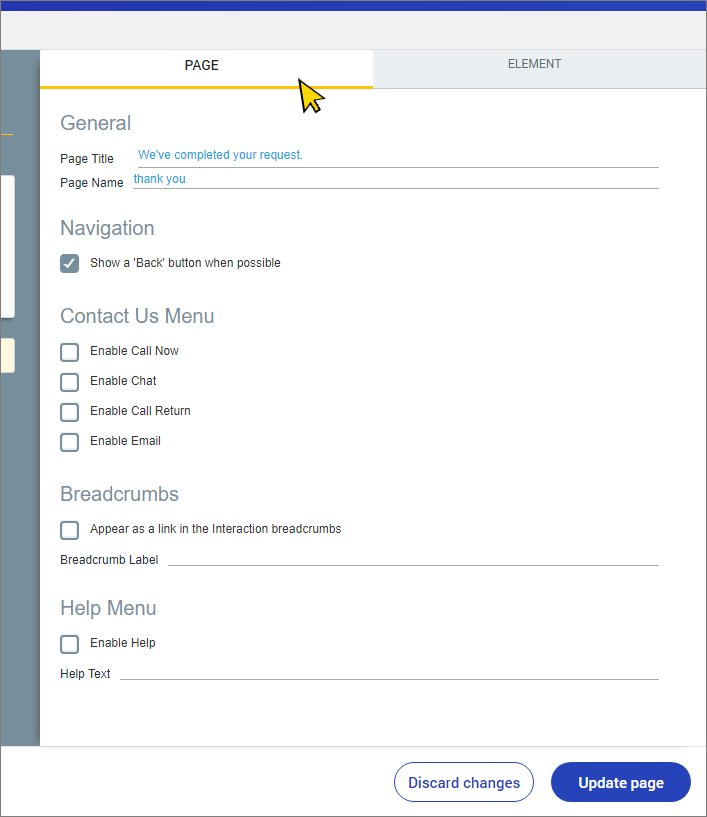Click the Help Menu section heading
Viewport: 707px width, 817px height.
[x=108, y=608]
